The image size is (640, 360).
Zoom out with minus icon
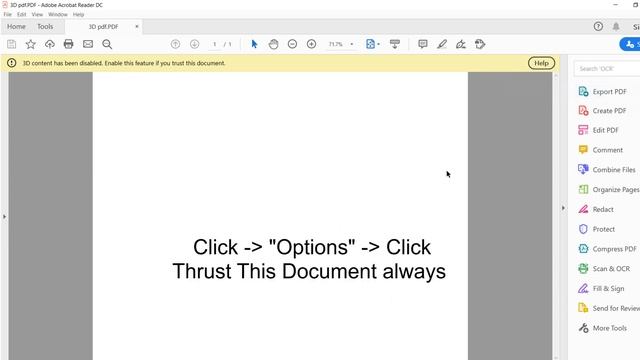click(x=292, y=44)
